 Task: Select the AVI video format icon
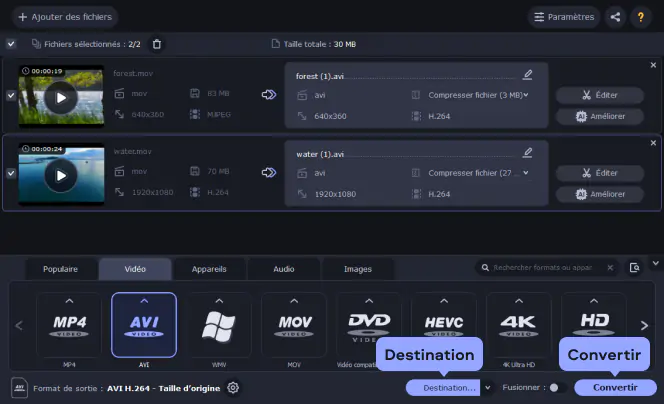144,325
